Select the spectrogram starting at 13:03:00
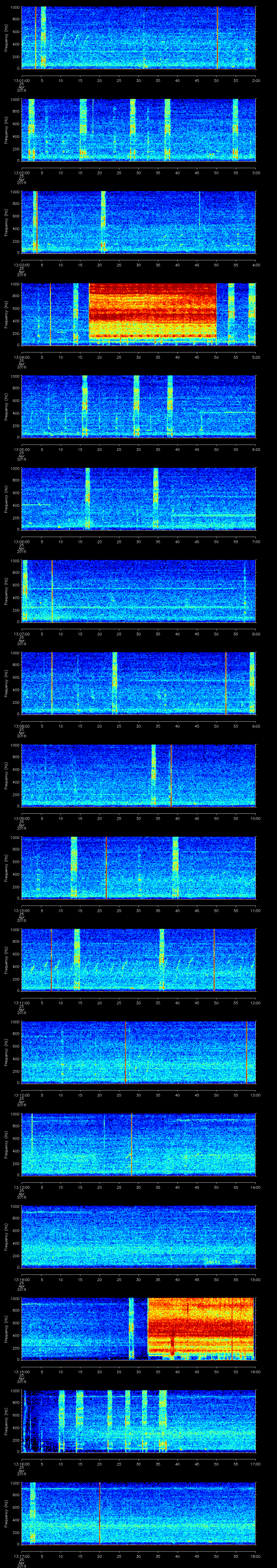This screenshot has height=1568, width=277. [x=138, y=222]
